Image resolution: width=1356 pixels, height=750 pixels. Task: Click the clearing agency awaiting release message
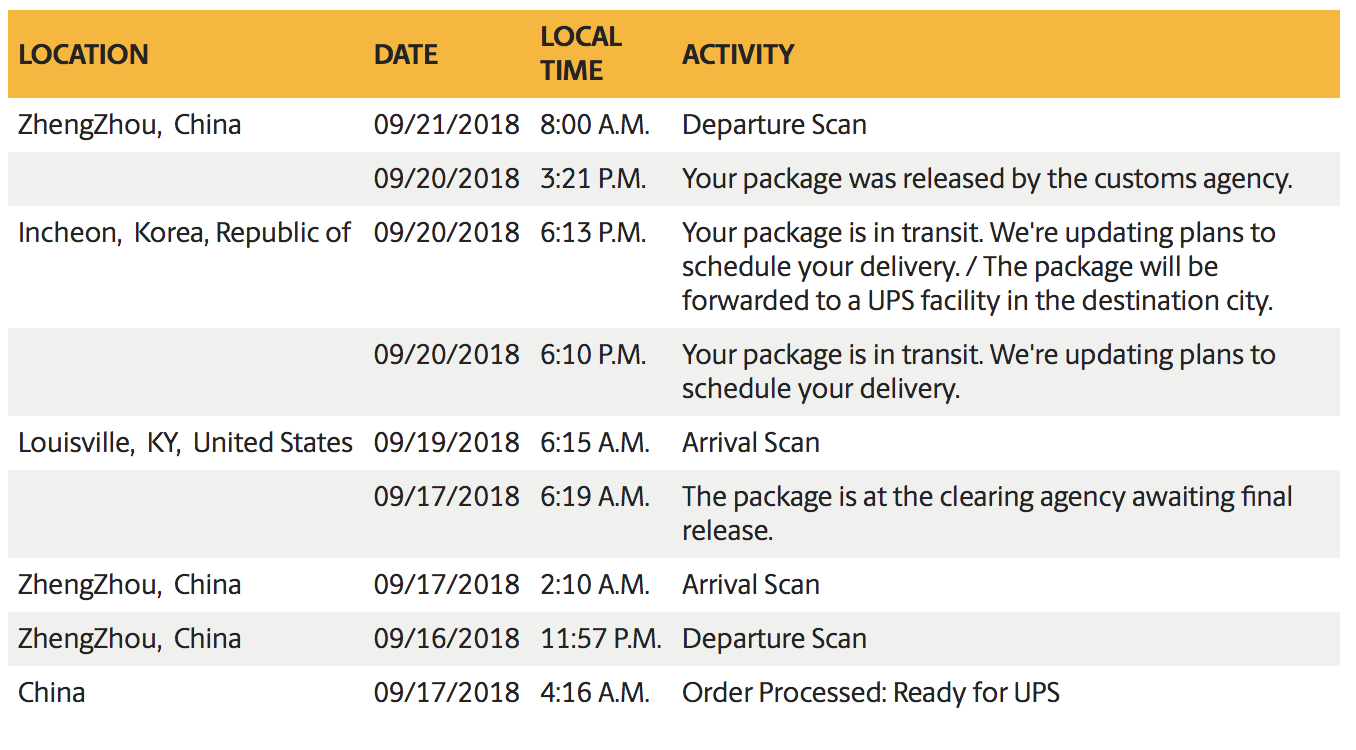[987, 513]
